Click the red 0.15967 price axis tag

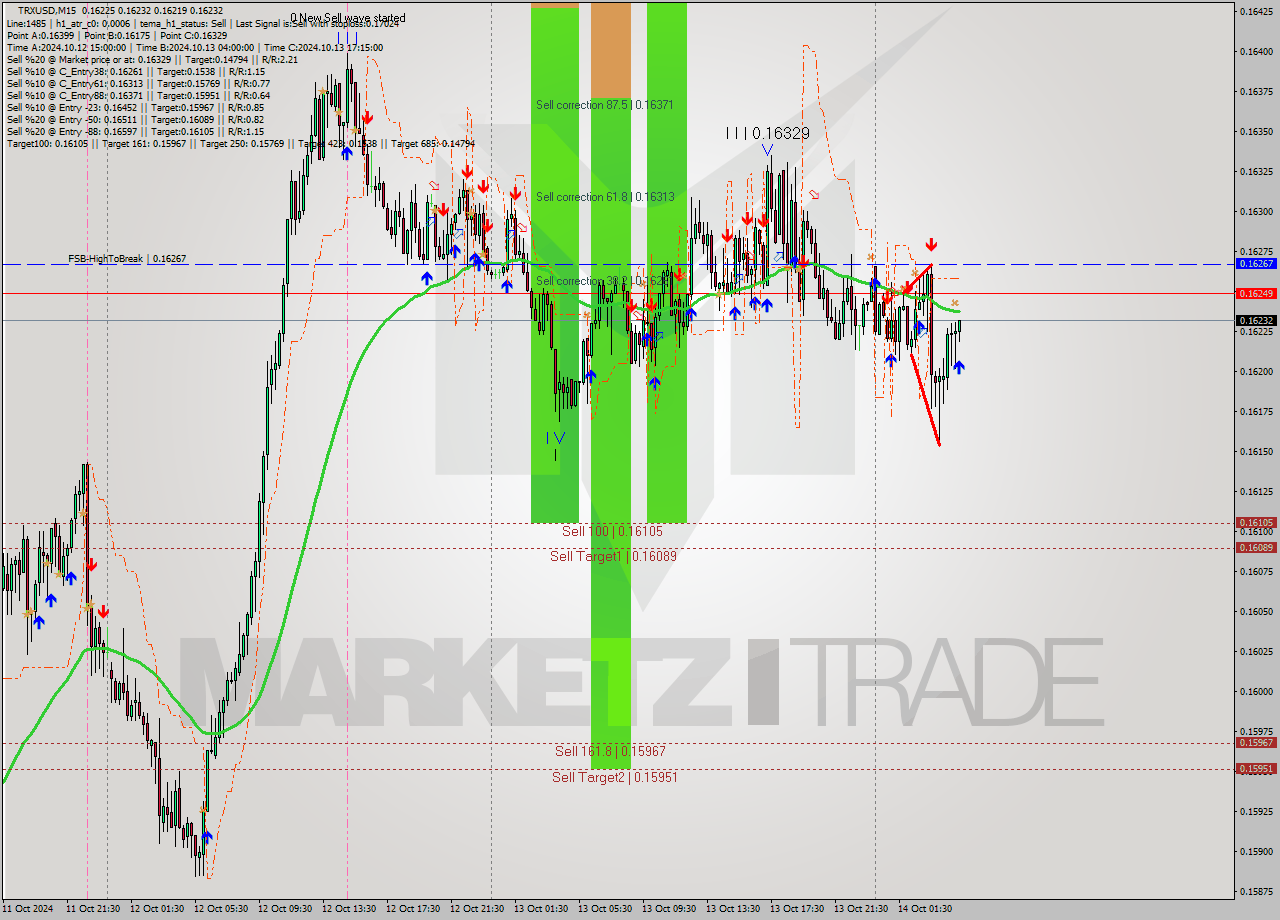pos(1255,743)
